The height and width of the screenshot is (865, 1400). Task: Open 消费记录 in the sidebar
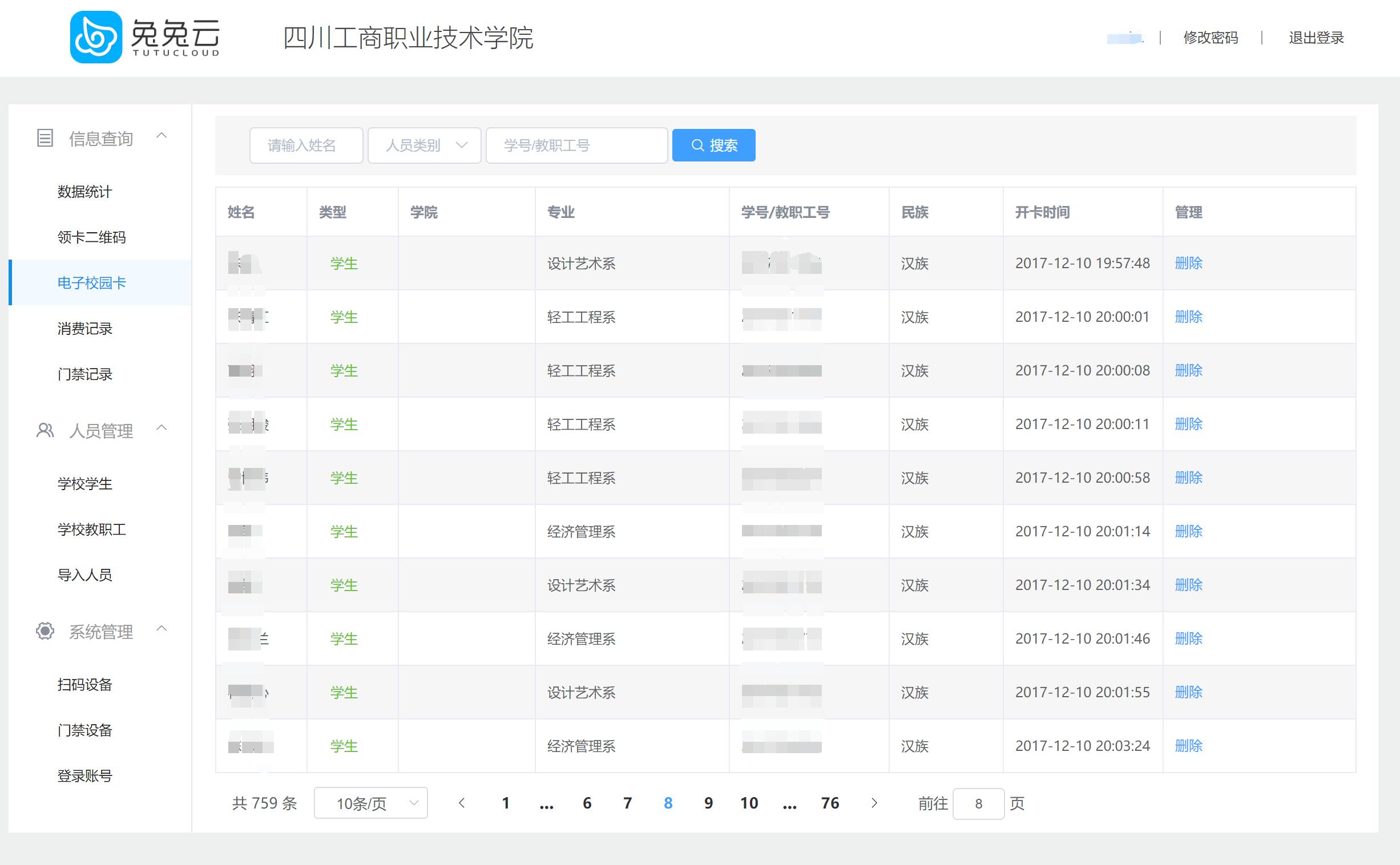84,329
